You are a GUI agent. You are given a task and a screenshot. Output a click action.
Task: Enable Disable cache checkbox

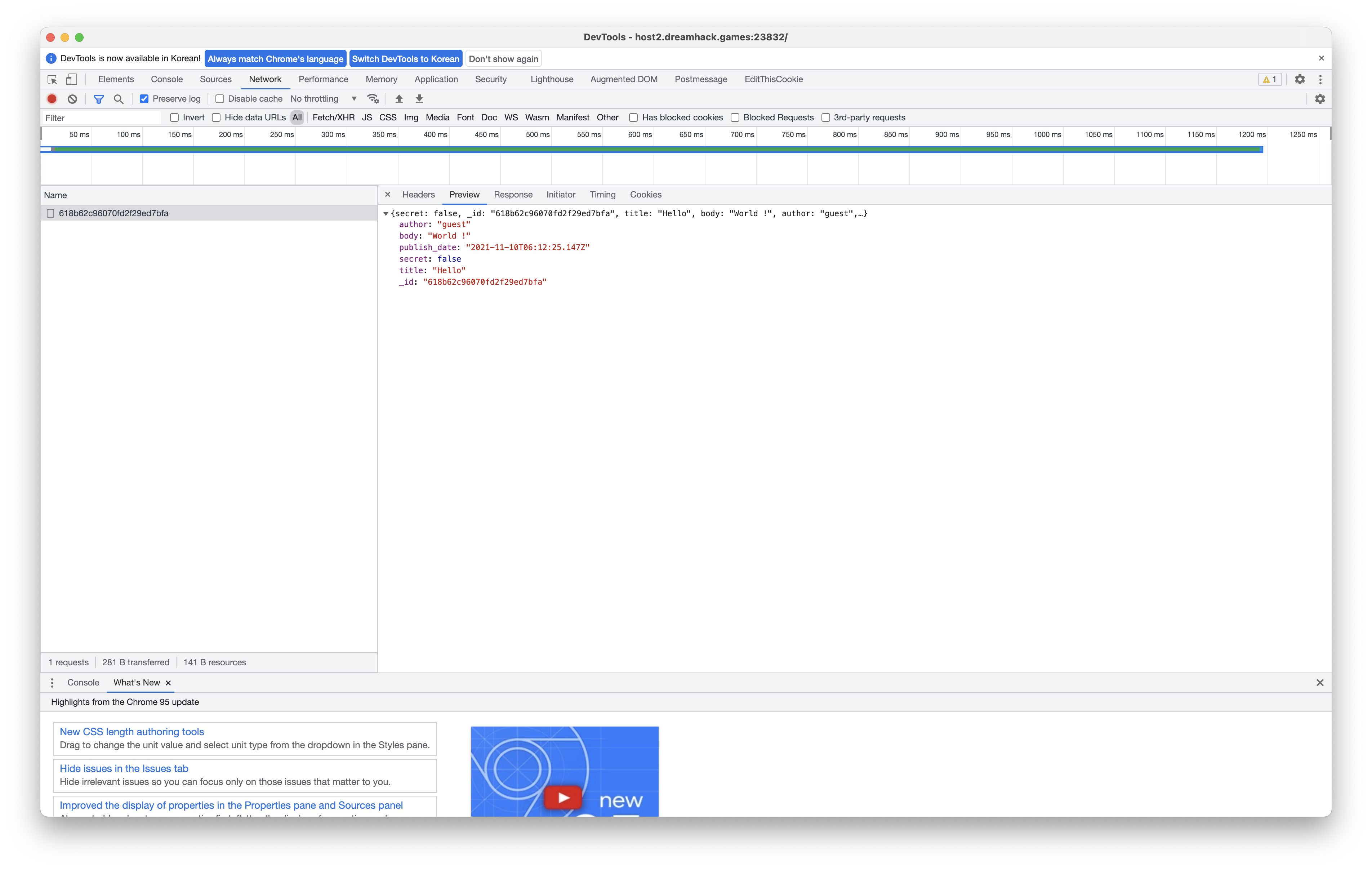219,99
